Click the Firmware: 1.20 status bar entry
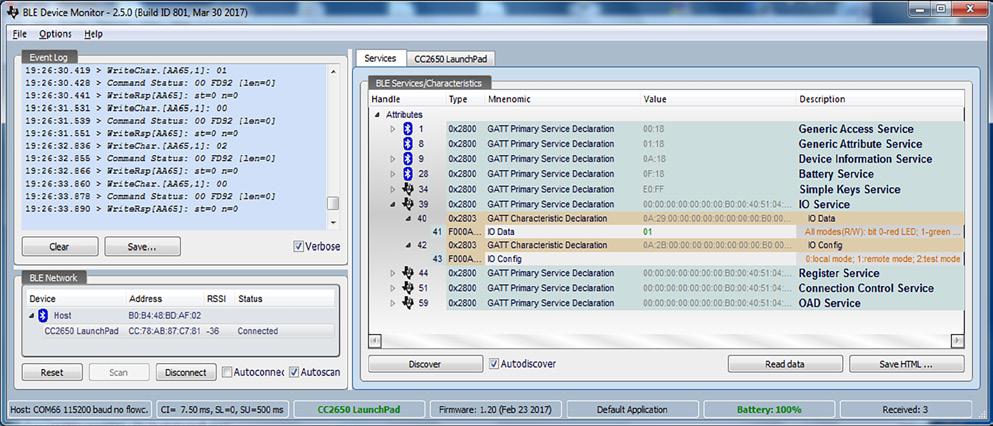 495,410
